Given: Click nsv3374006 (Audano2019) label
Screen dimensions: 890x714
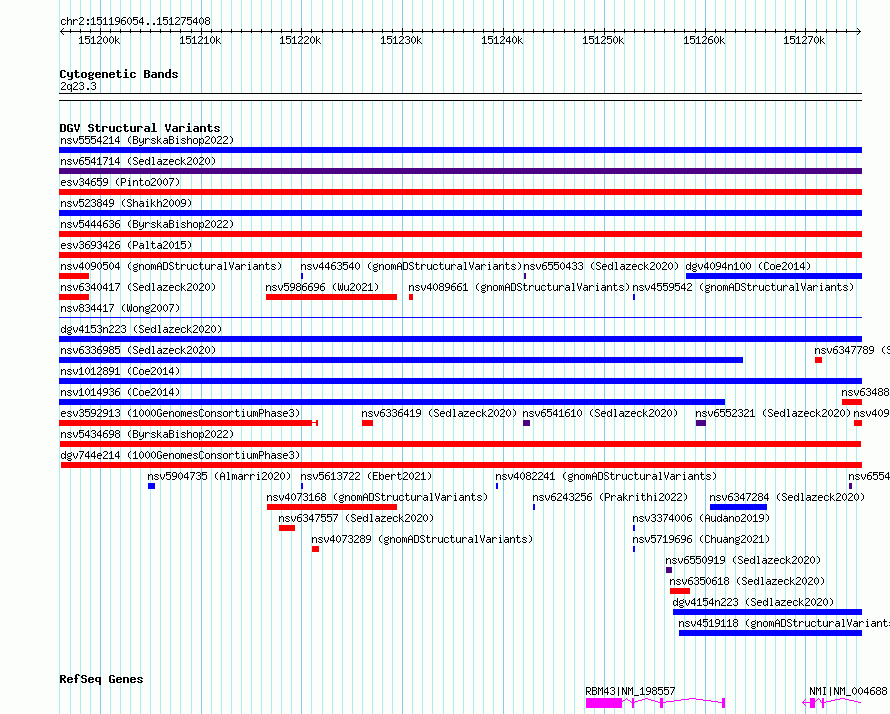Looking at the screenshot, I should point(702,518).
